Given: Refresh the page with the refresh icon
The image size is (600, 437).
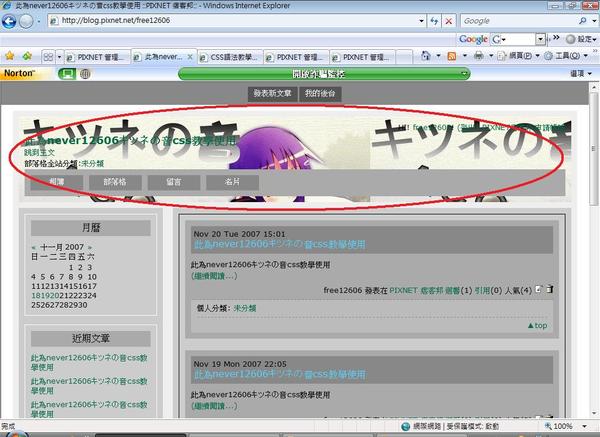Looking at the screenshot, I should 434,21.
